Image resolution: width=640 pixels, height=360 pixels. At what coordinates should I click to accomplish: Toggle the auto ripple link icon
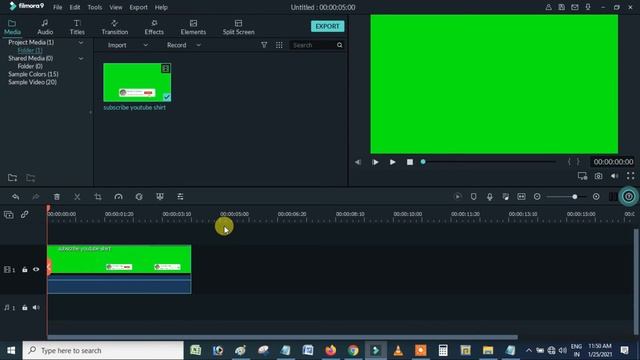(x=24, y=214)
